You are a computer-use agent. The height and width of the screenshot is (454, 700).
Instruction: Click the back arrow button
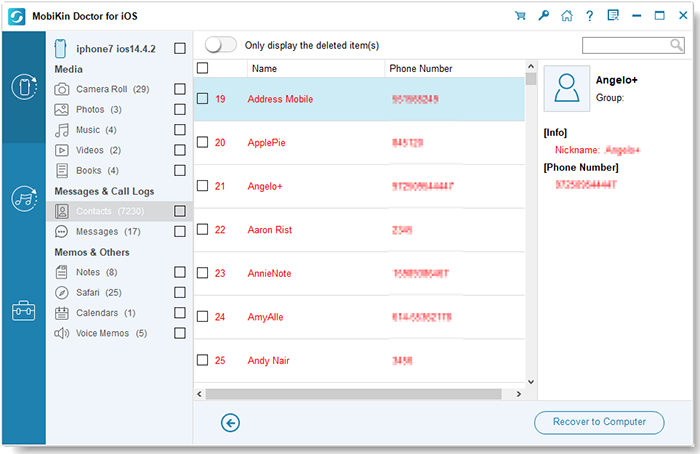coord(231,423)
